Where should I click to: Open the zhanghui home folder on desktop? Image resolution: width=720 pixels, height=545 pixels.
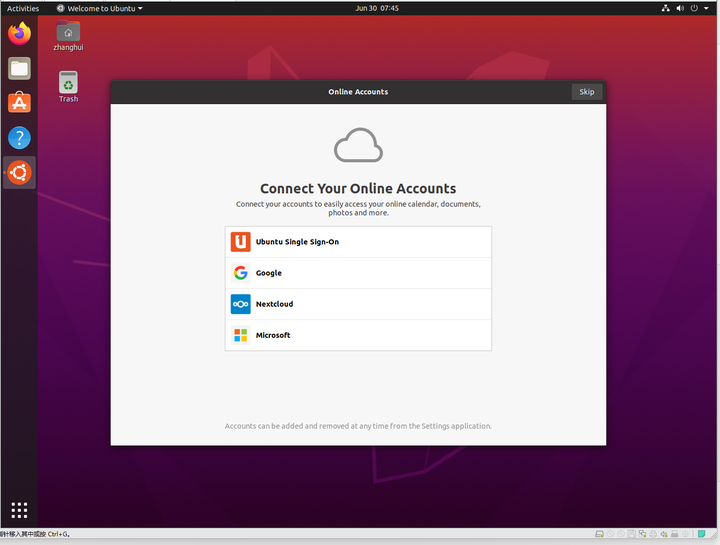(68, 36)
